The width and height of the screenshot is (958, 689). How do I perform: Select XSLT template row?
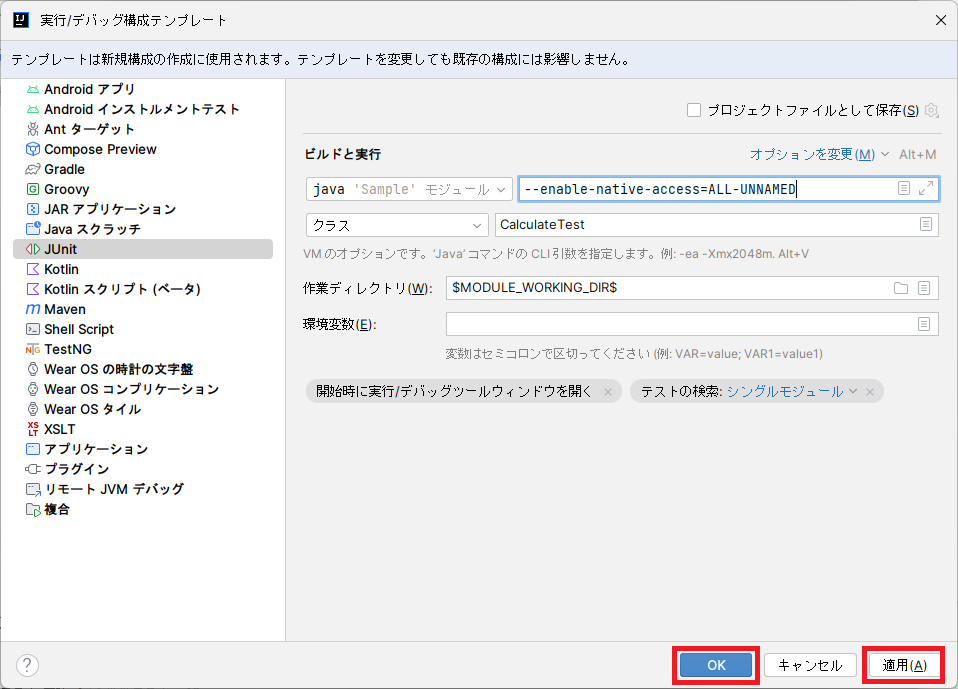point(143,429)
